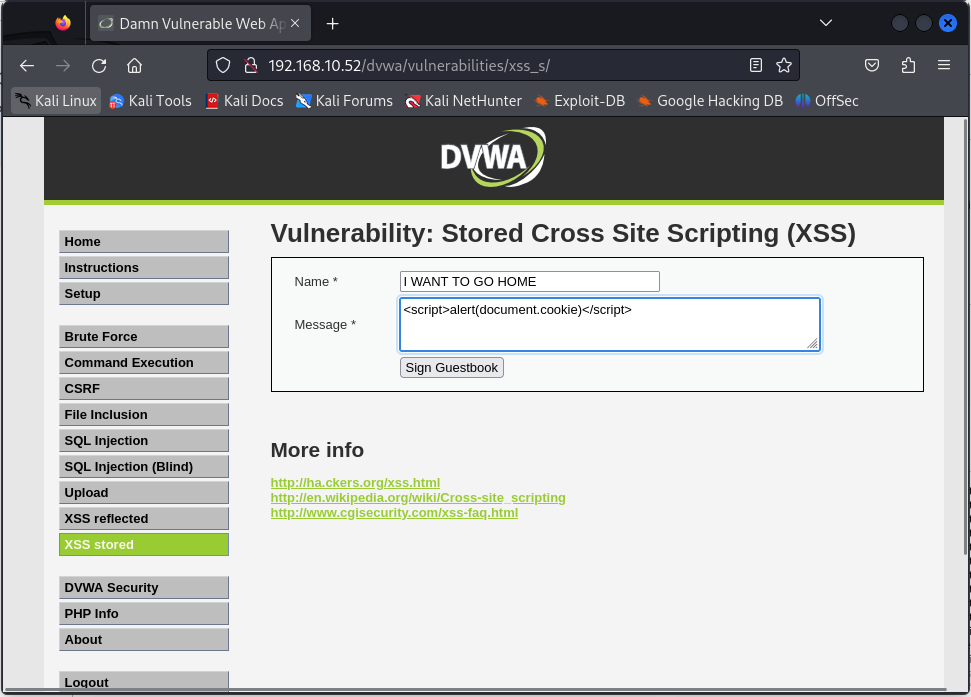Close the Damn Vulnerable Web App tab

(295, 23)
